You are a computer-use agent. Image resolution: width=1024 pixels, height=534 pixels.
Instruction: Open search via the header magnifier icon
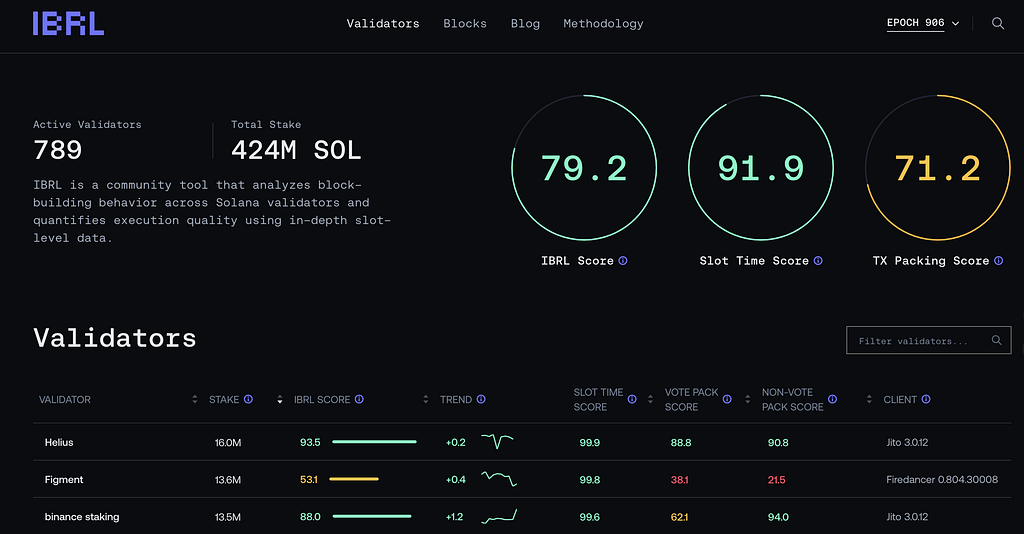pyautogui.click(x=997, y=24)
